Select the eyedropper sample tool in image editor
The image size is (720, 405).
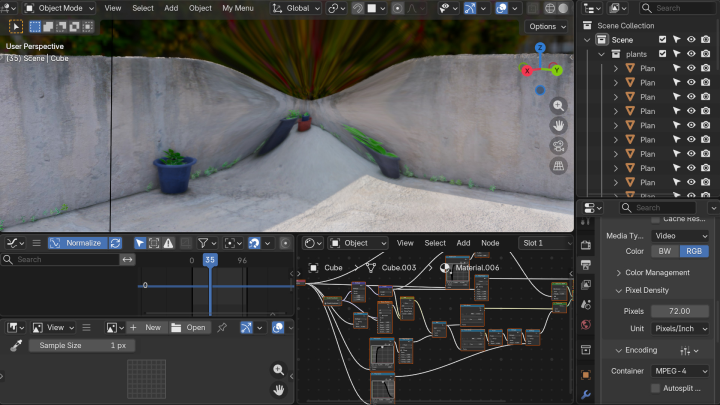[x=15, y=345]
